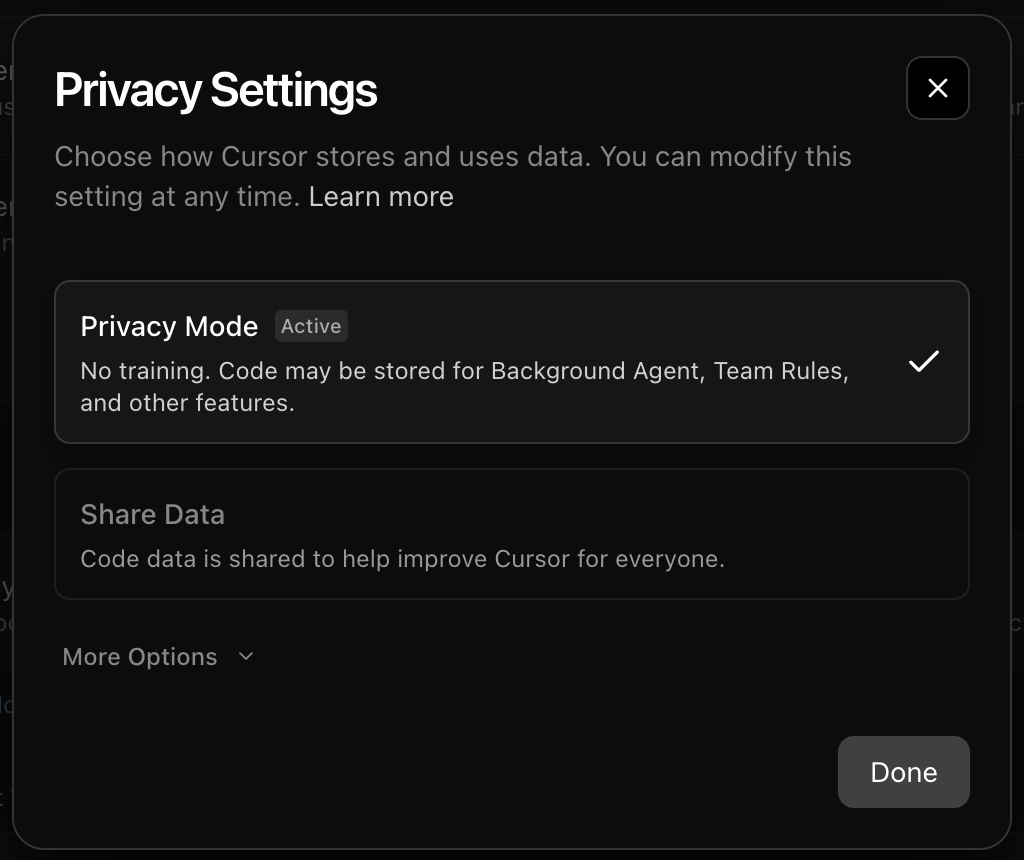Click the chevron next to More Options

pos(245,657)
